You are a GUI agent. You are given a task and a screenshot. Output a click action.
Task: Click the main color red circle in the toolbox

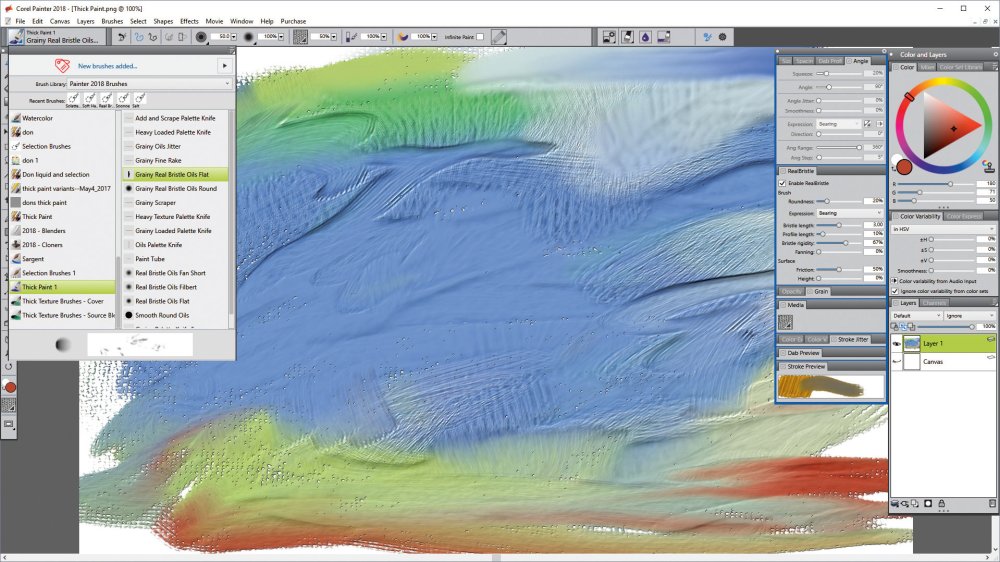[x=10, y=387]
